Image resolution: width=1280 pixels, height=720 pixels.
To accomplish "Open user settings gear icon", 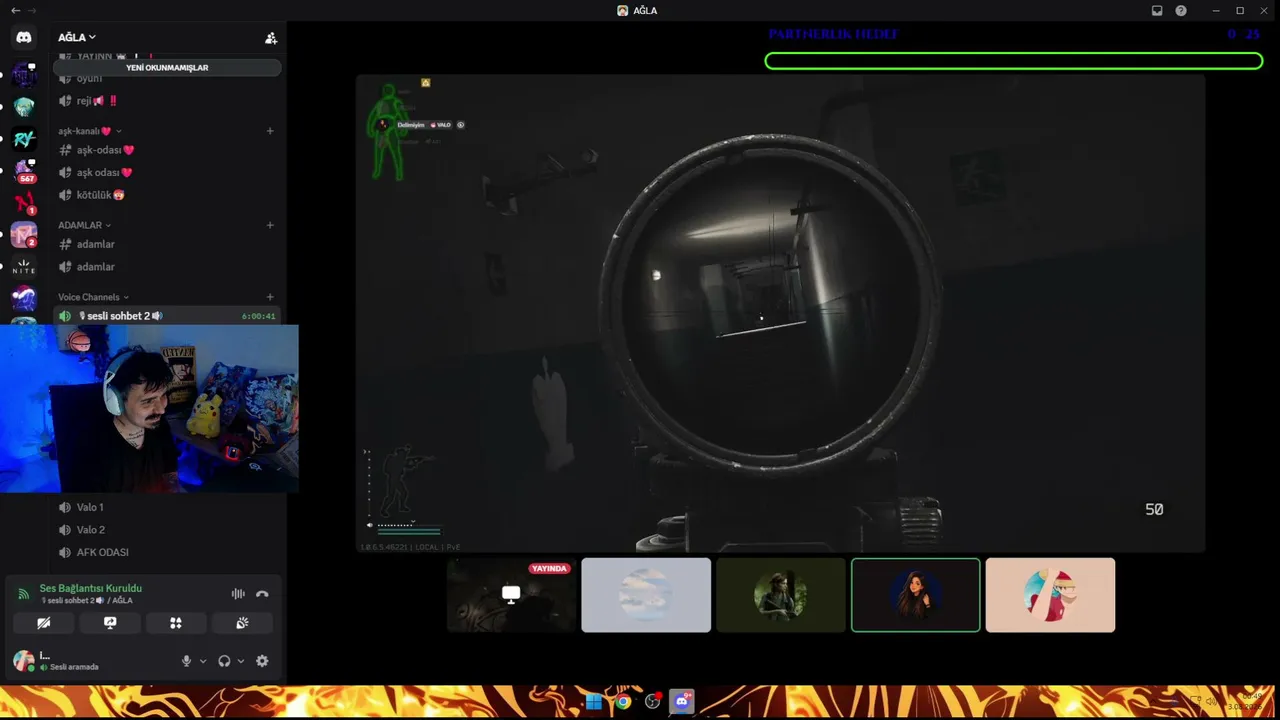I will click(262, 661).
